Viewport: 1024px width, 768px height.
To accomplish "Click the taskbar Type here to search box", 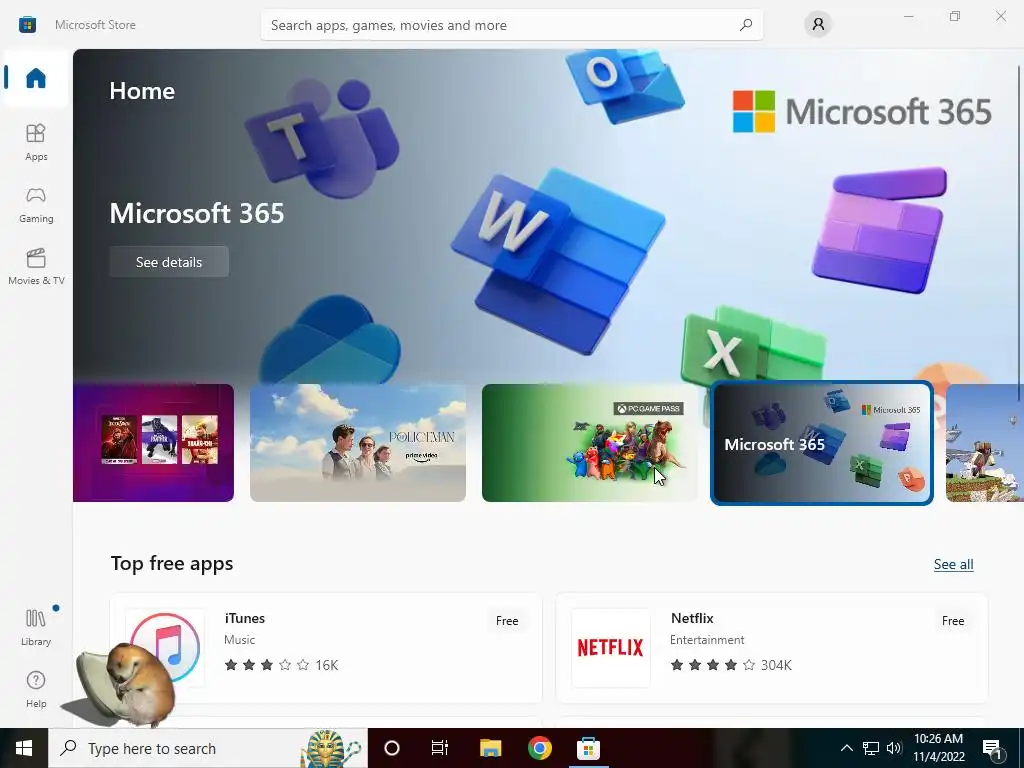I will click(x=208, y=748).
